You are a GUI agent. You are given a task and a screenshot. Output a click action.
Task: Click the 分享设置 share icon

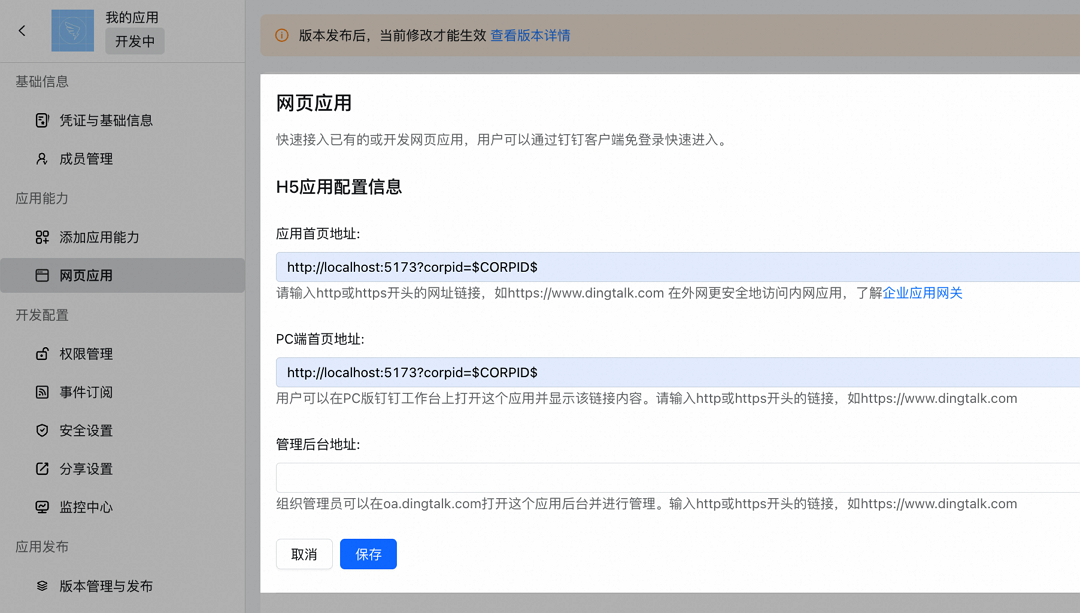point(42,469)
